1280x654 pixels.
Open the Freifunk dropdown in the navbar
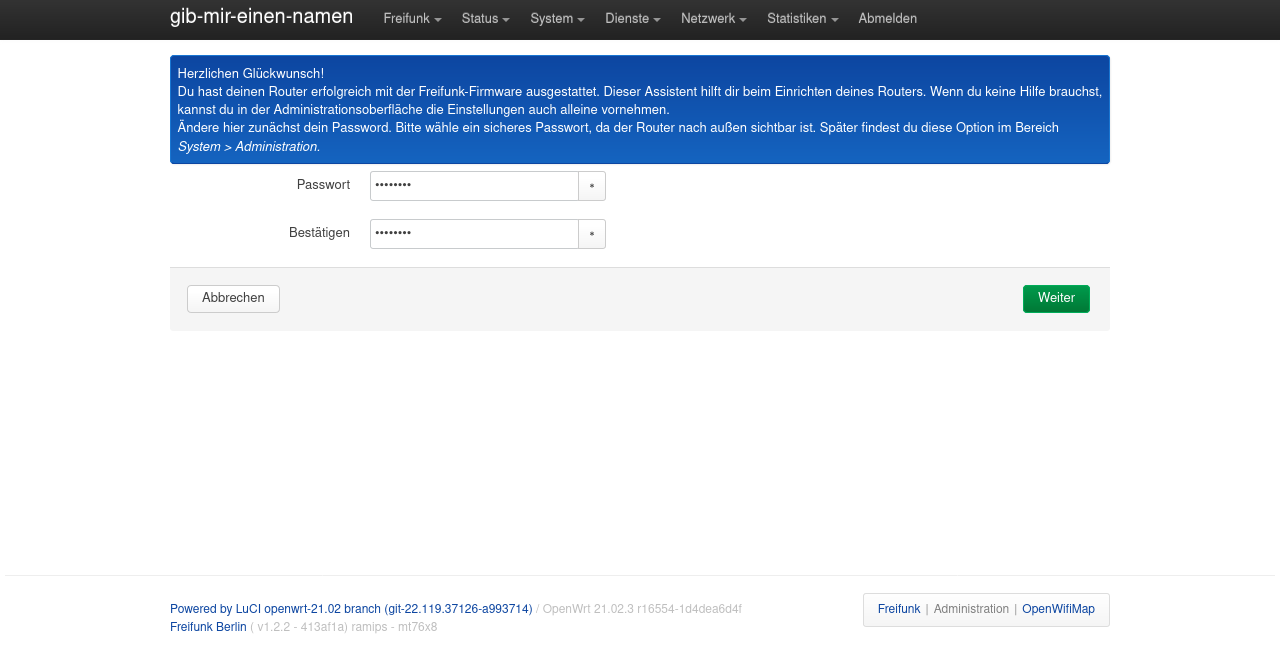(412, 19)
